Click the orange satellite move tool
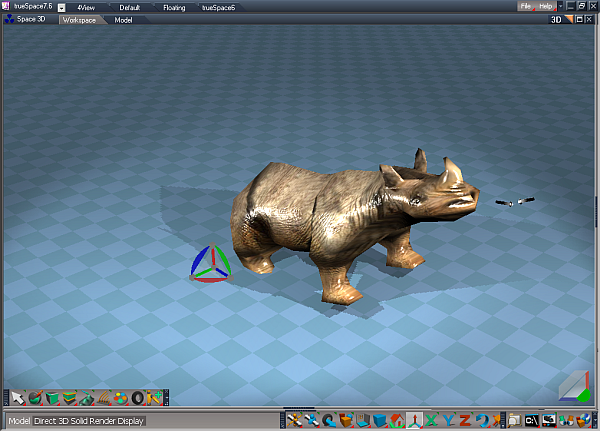This screenshot has width=600, height=431. [x=295, y=420]
